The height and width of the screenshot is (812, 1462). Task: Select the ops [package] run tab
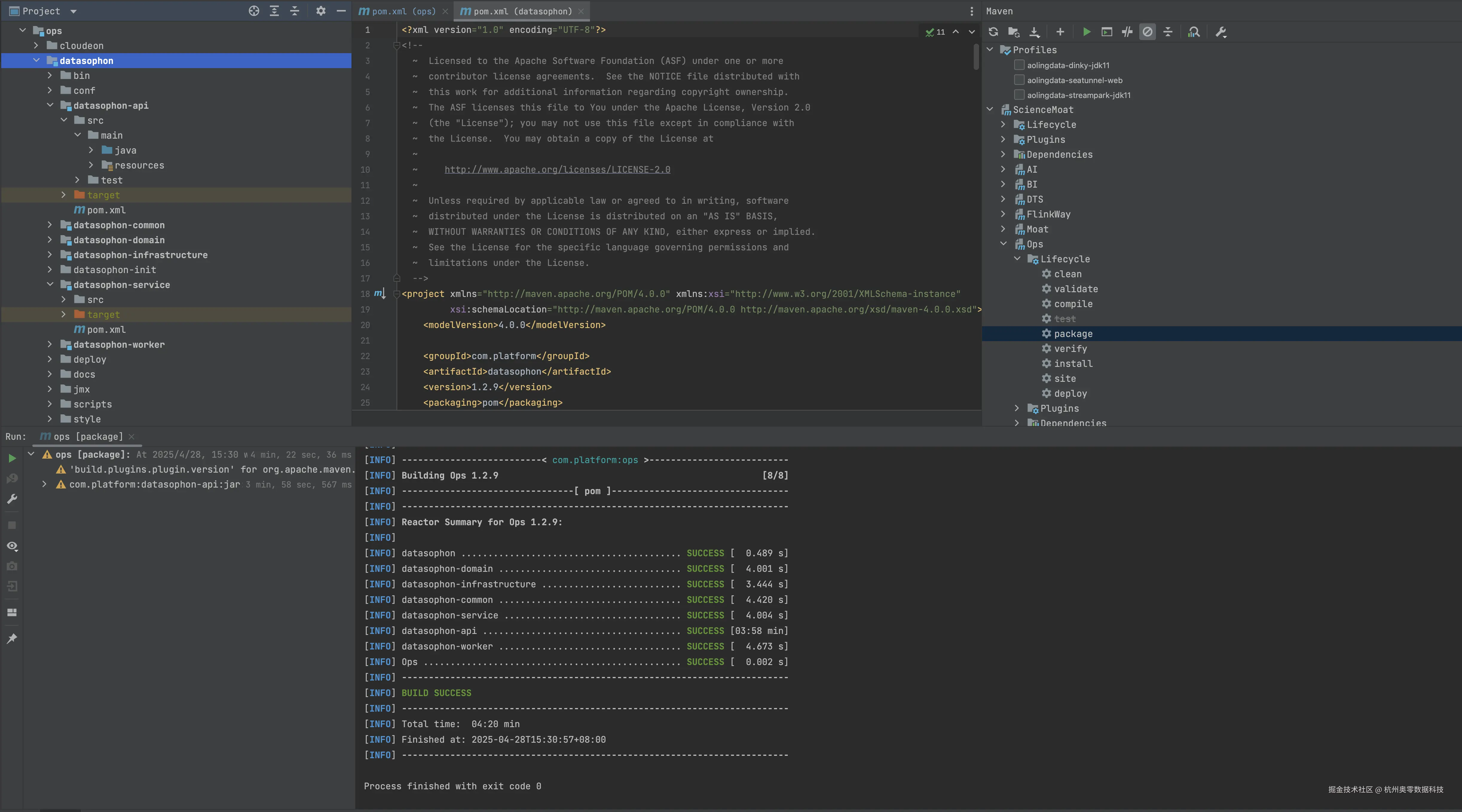pyautogui.click(x=87, y=436)
